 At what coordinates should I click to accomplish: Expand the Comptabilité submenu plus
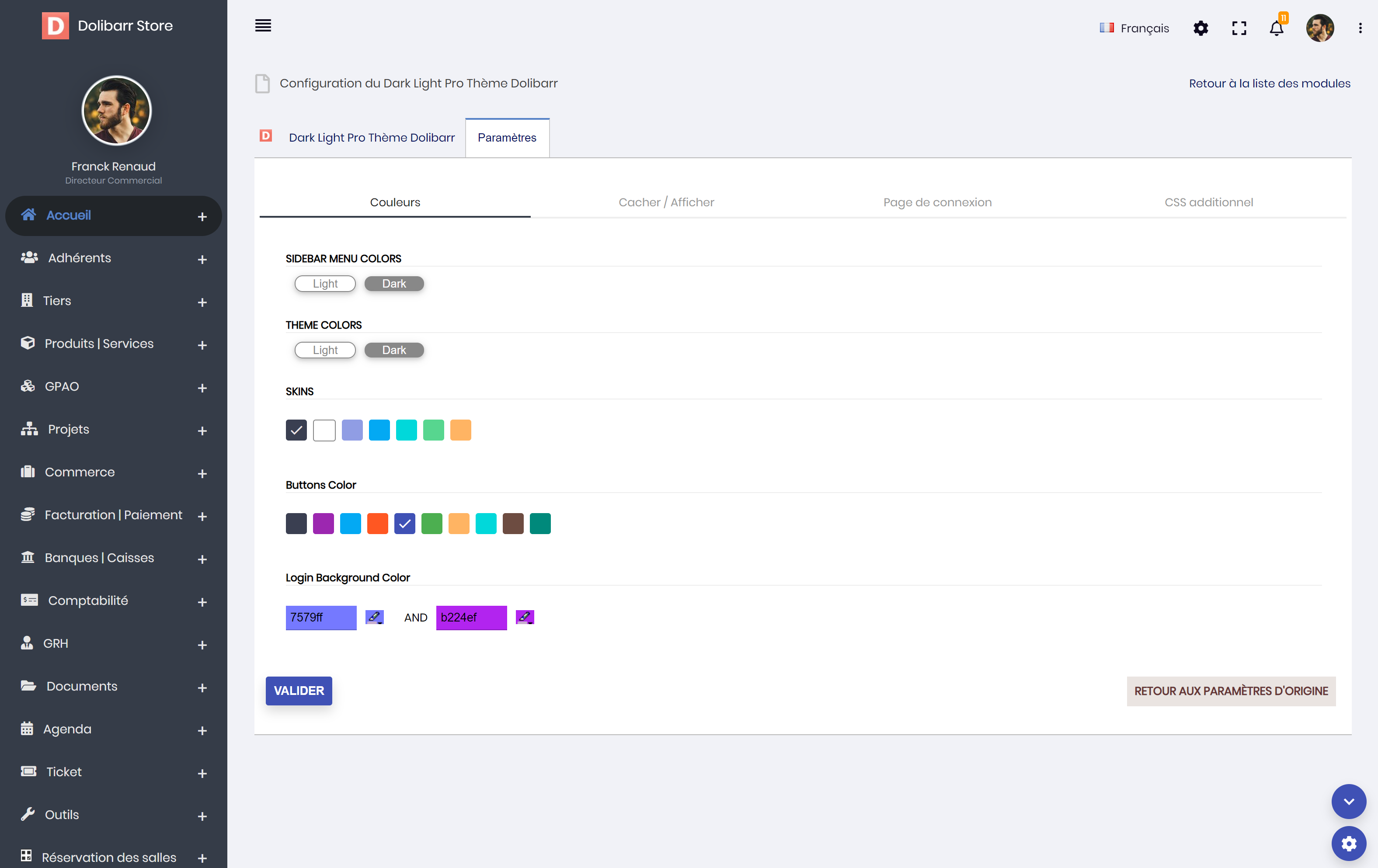pyautogui.click(x=202, y=602)
